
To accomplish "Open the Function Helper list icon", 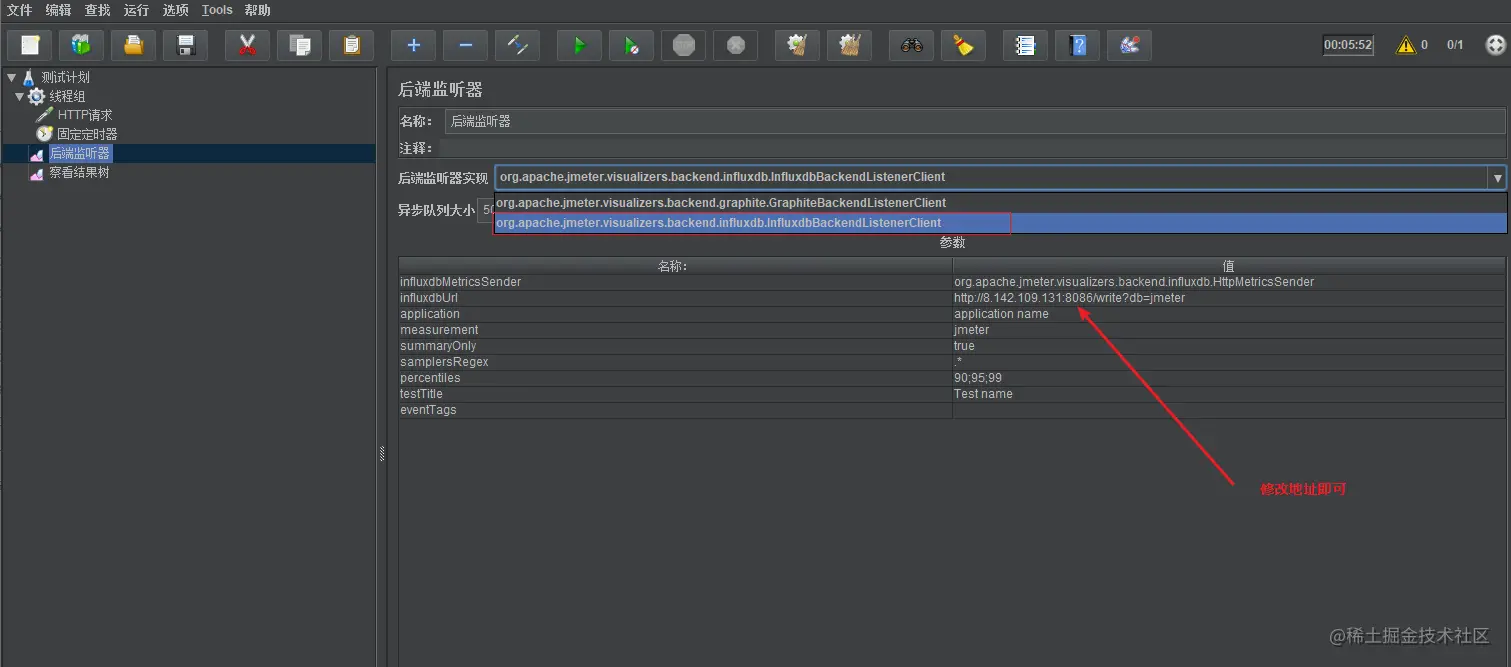I will coord(1026,45).
